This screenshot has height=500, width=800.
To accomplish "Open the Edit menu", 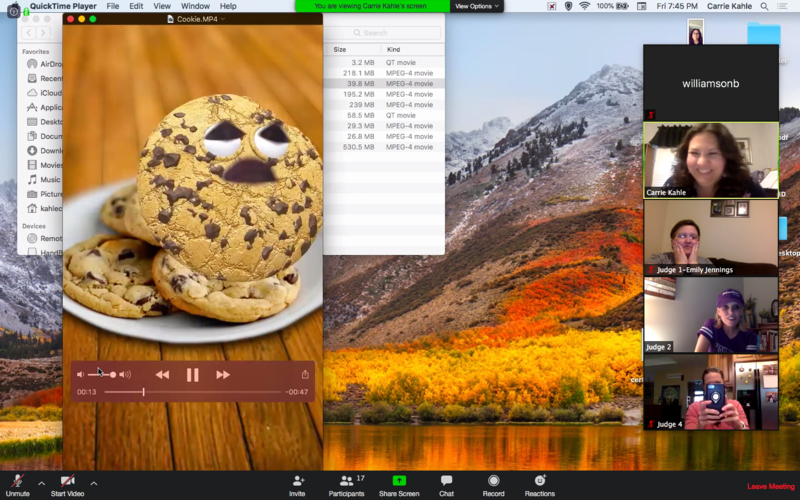I will point(136,6).
